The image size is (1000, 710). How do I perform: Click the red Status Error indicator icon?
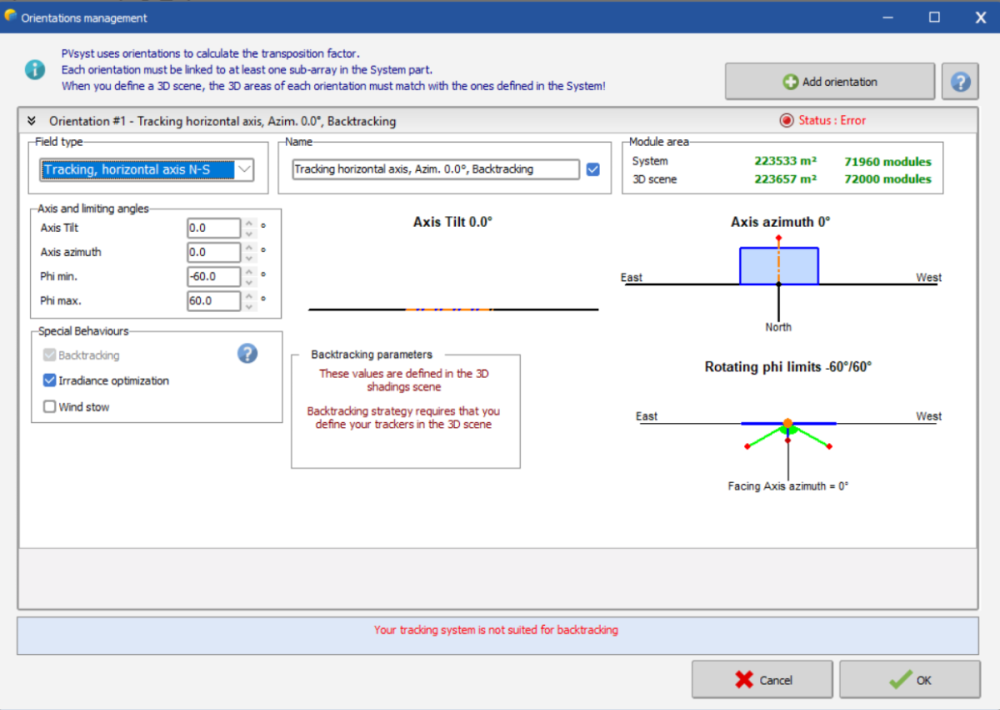click(x=786, y=121)
